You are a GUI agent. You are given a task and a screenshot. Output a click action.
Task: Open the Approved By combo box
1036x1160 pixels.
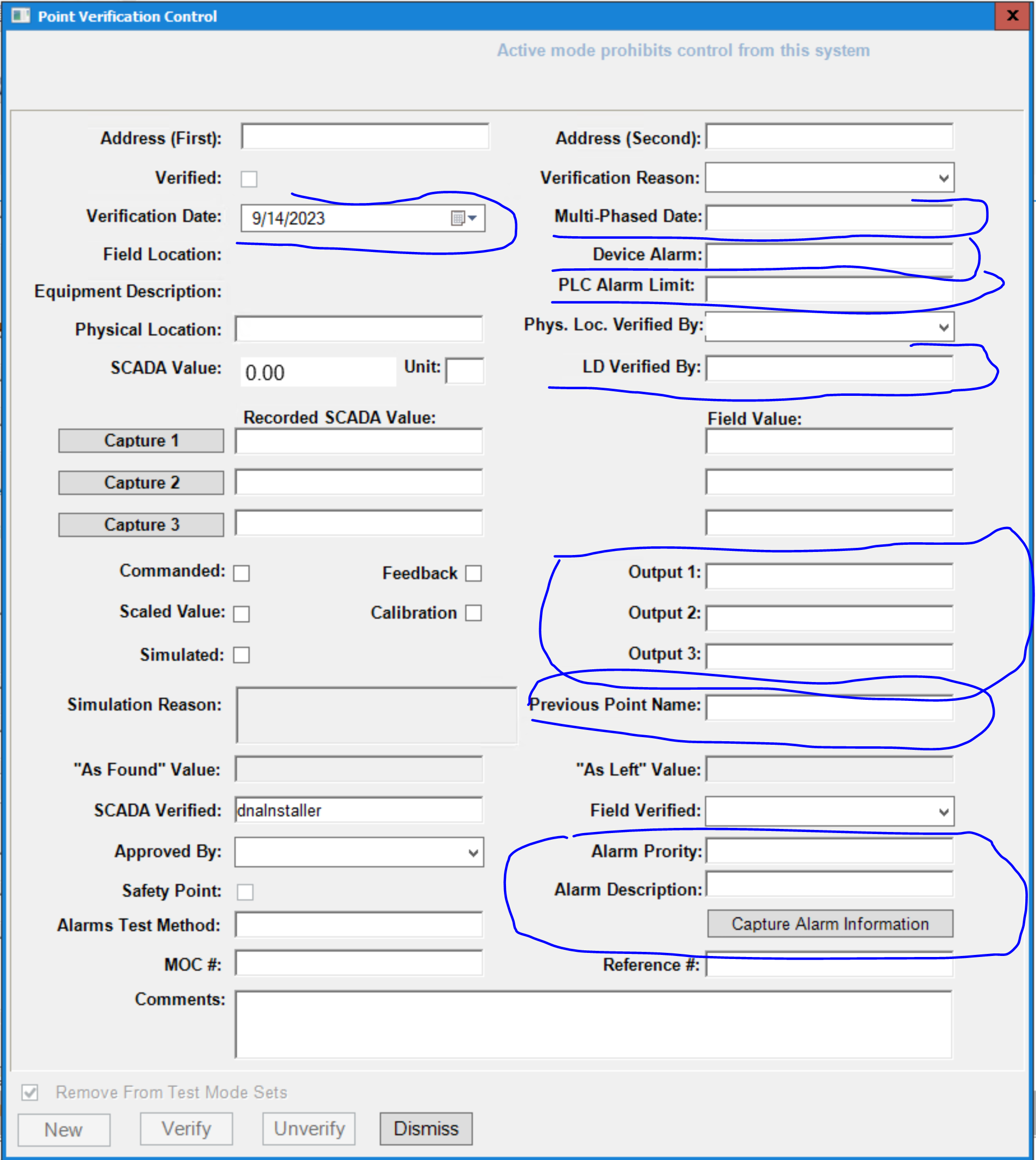point(472,852)
